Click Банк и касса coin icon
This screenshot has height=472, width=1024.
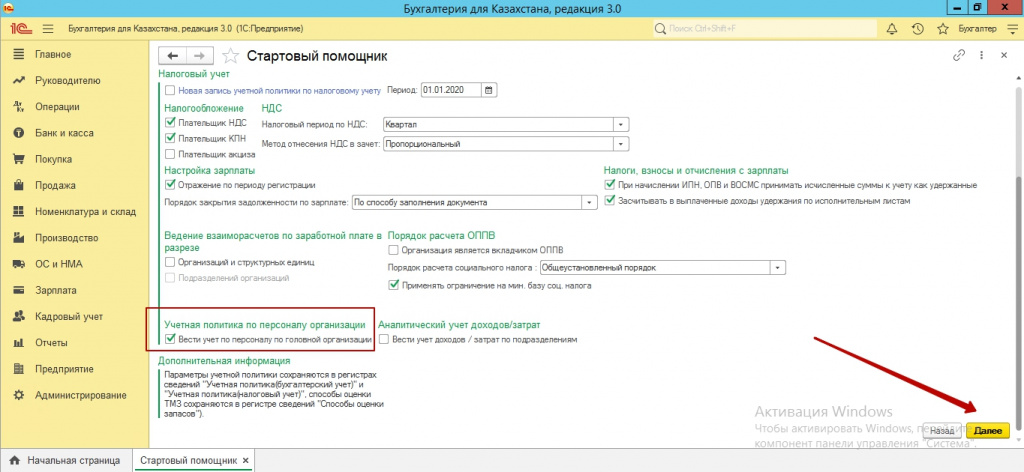19,133
